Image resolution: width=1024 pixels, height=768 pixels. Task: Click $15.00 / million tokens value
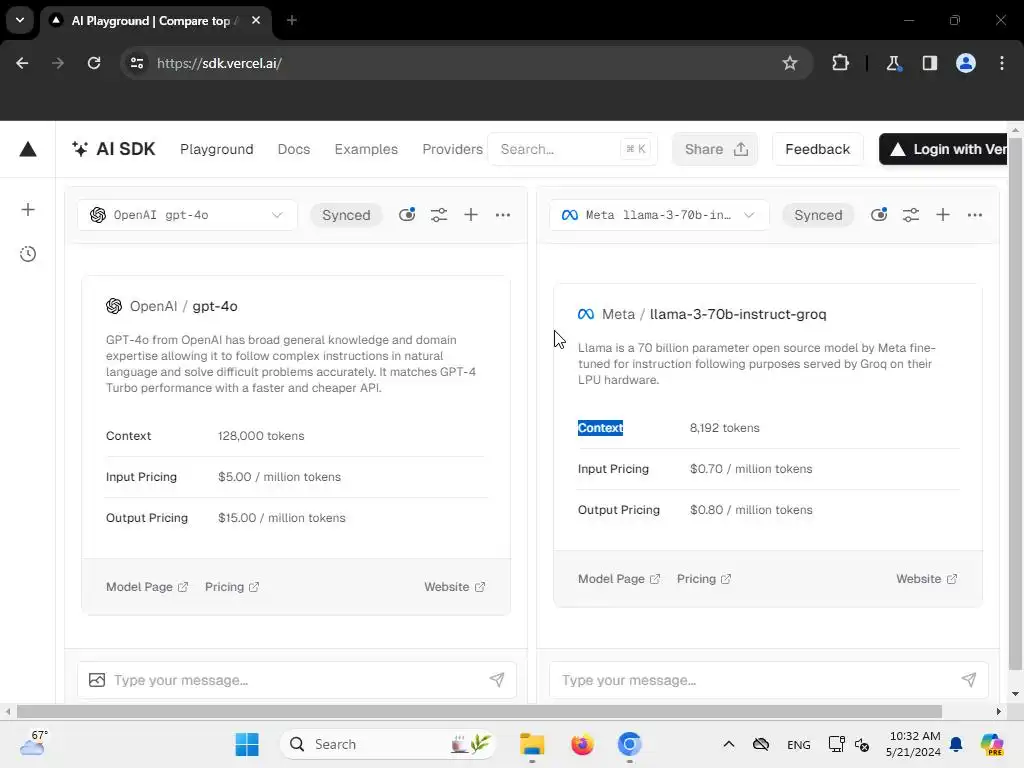(281, 518)
